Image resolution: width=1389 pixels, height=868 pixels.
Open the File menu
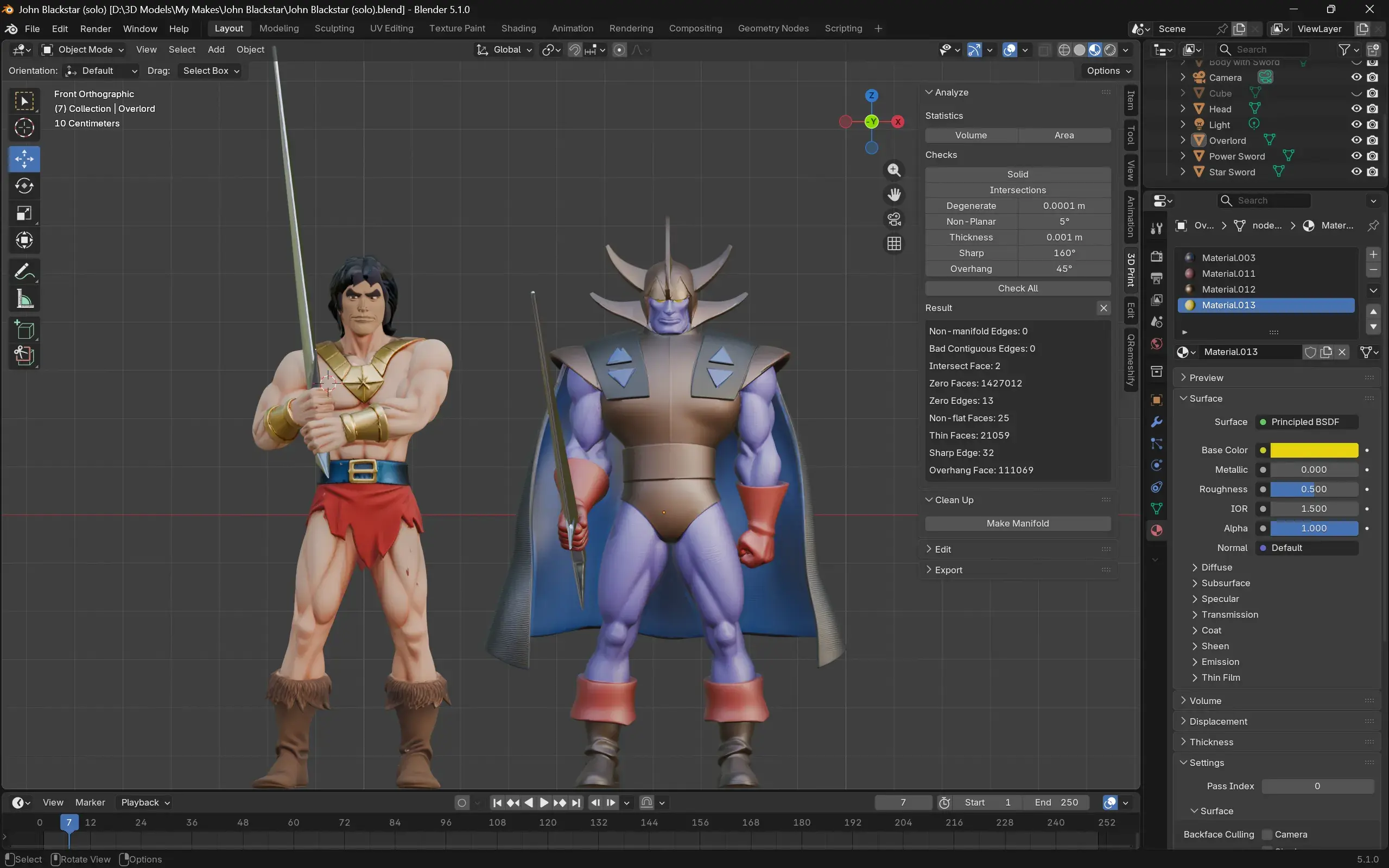tap(32, 29)
